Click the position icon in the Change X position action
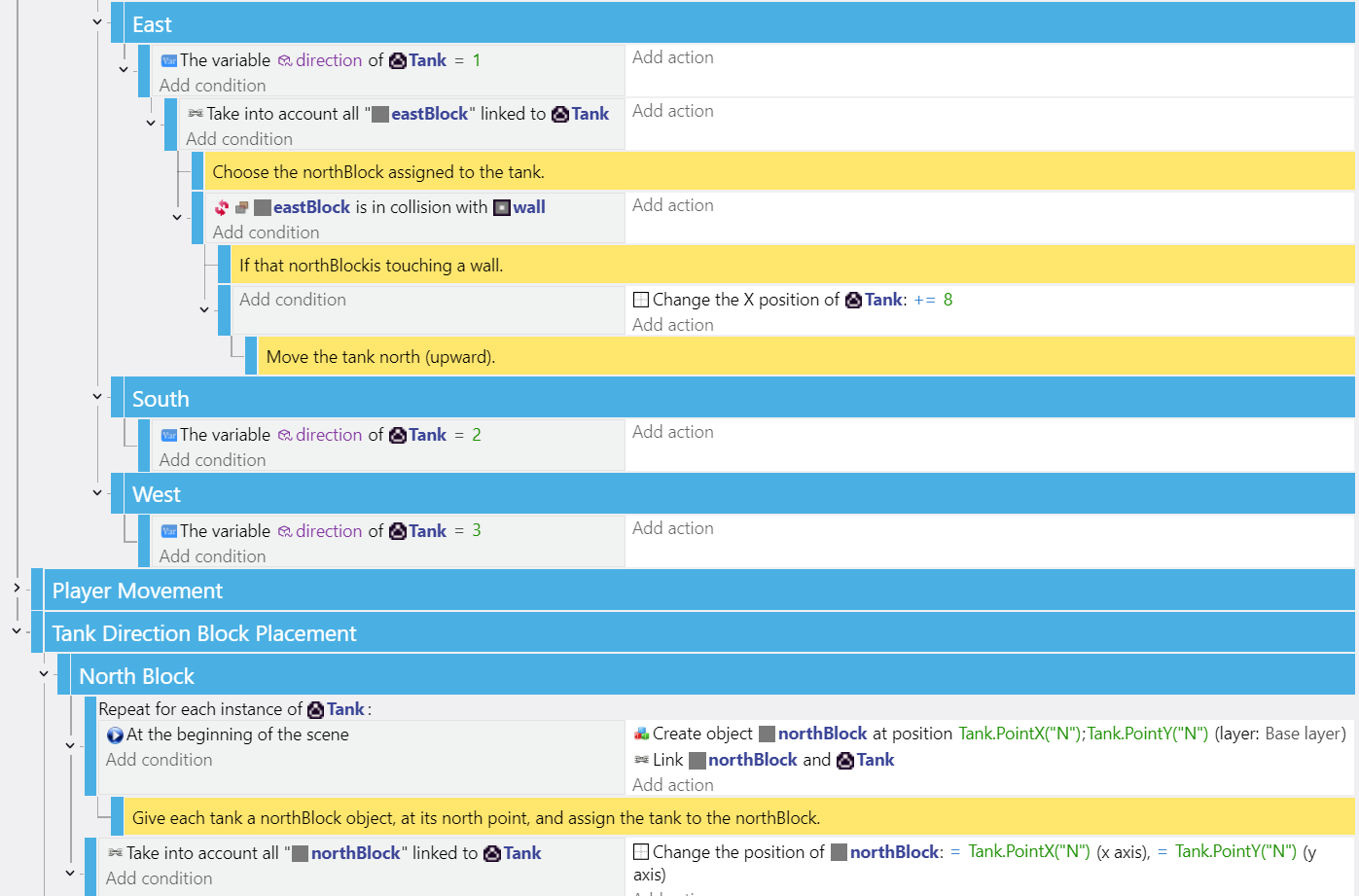The height and width of the screenshot is (896, 1359). coord(641,300)
